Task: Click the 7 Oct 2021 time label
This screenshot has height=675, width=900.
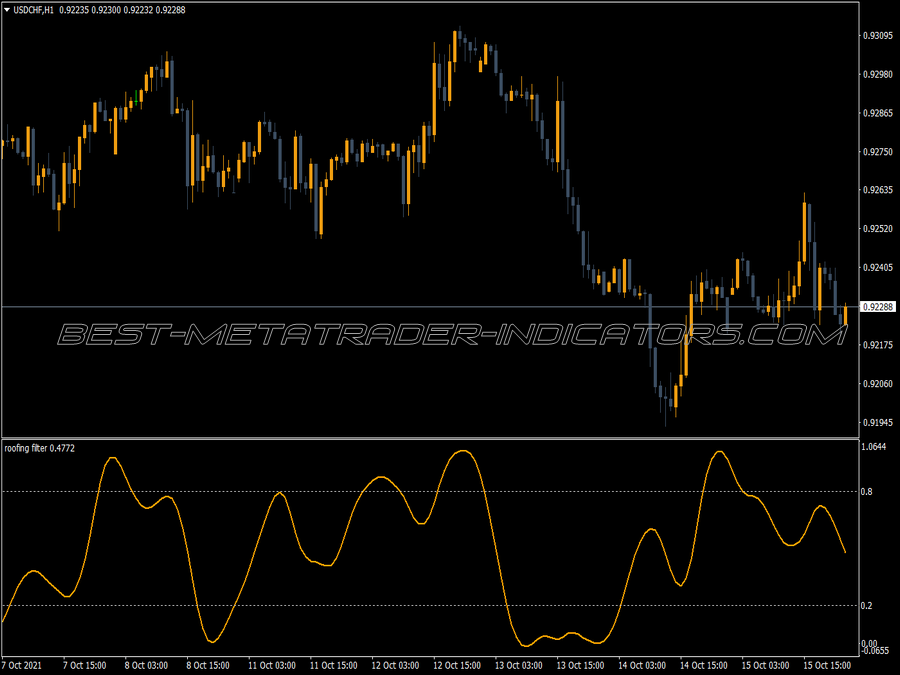Action: (22, 665)
